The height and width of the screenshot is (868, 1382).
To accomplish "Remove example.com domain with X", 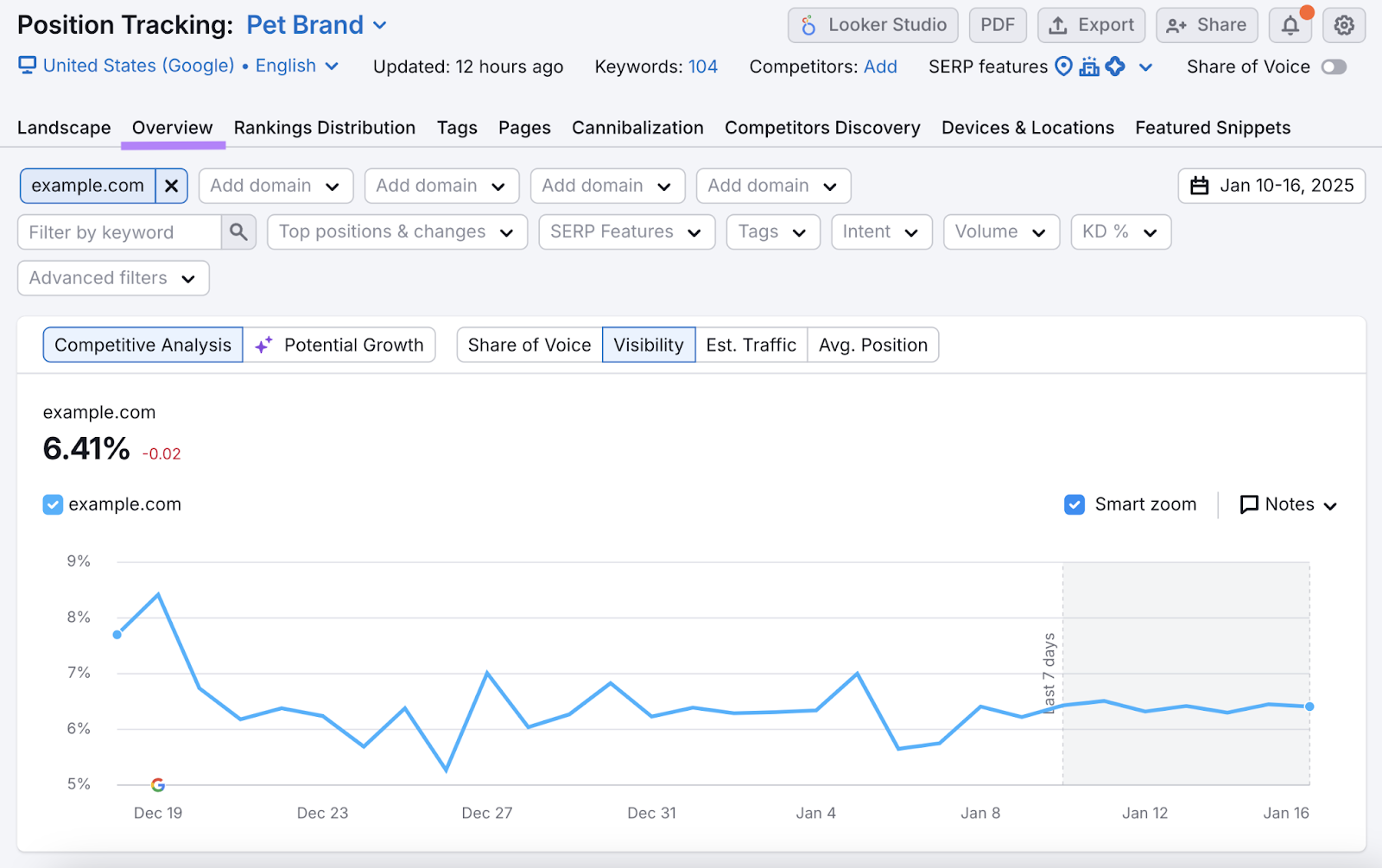I will [x=171, y=186].
